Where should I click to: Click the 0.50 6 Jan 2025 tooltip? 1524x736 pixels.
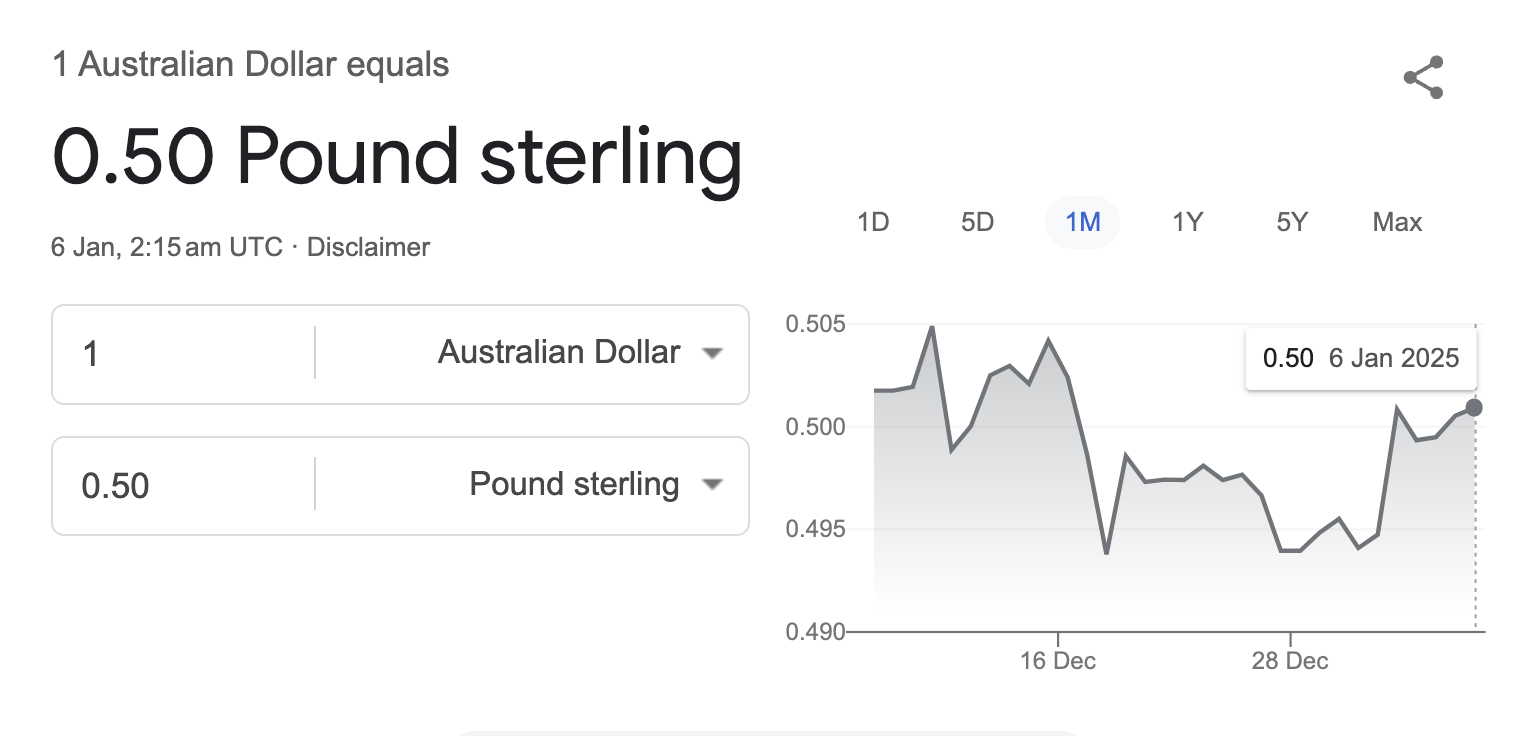[1361, 358]
